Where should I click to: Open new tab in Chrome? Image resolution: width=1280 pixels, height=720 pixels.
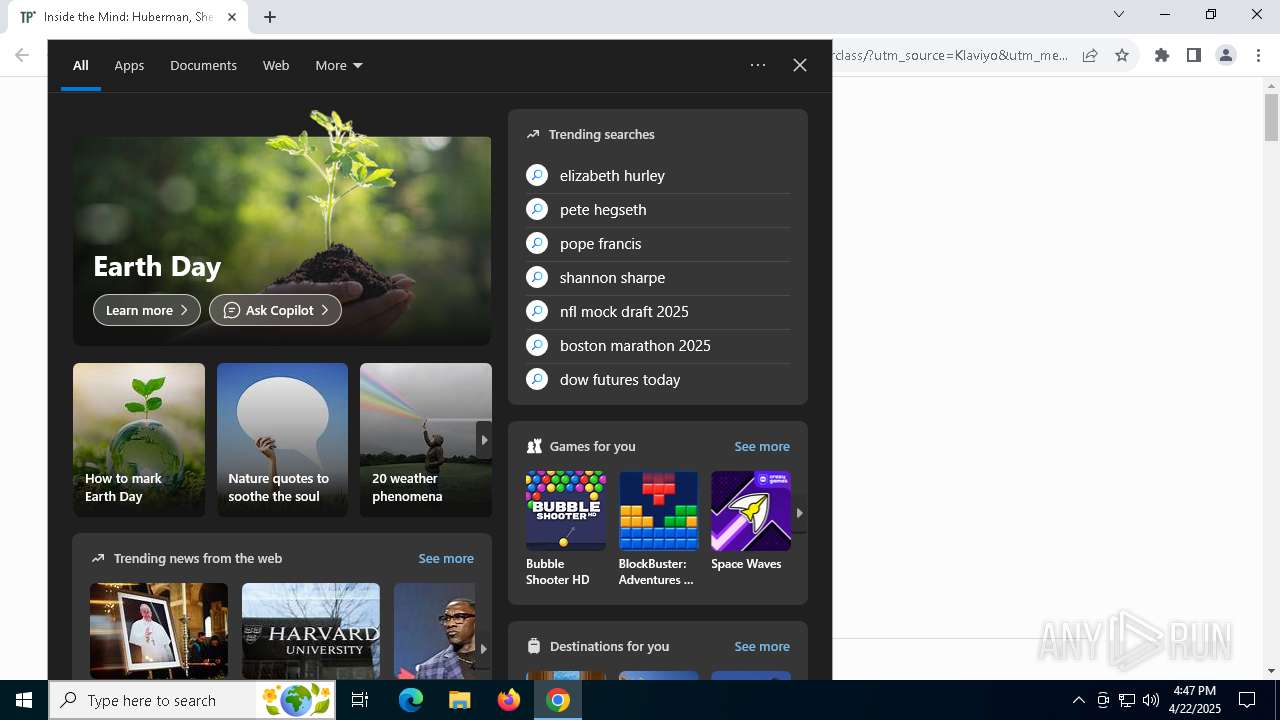click(270, 17)
